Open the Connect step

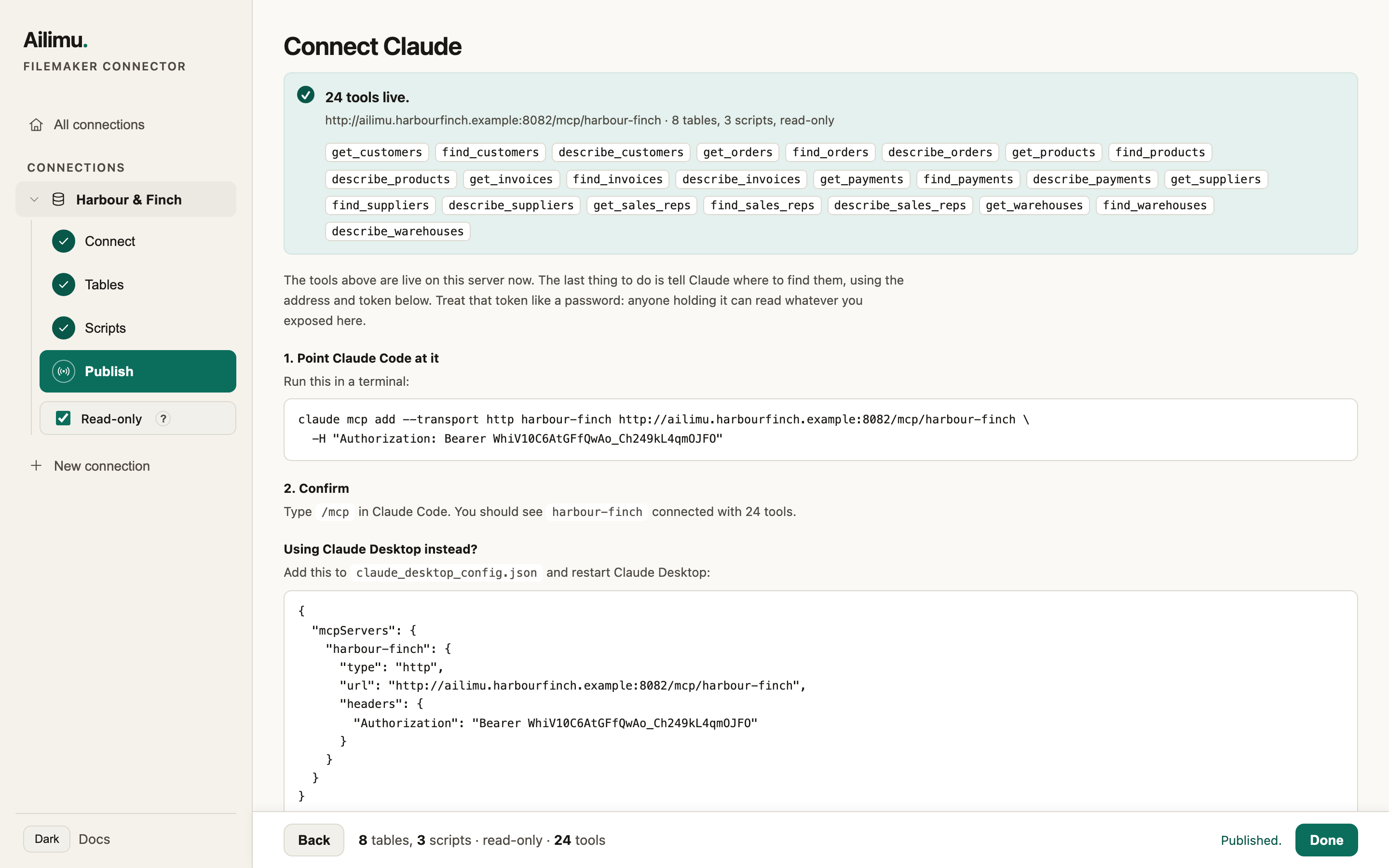(138, 241)
